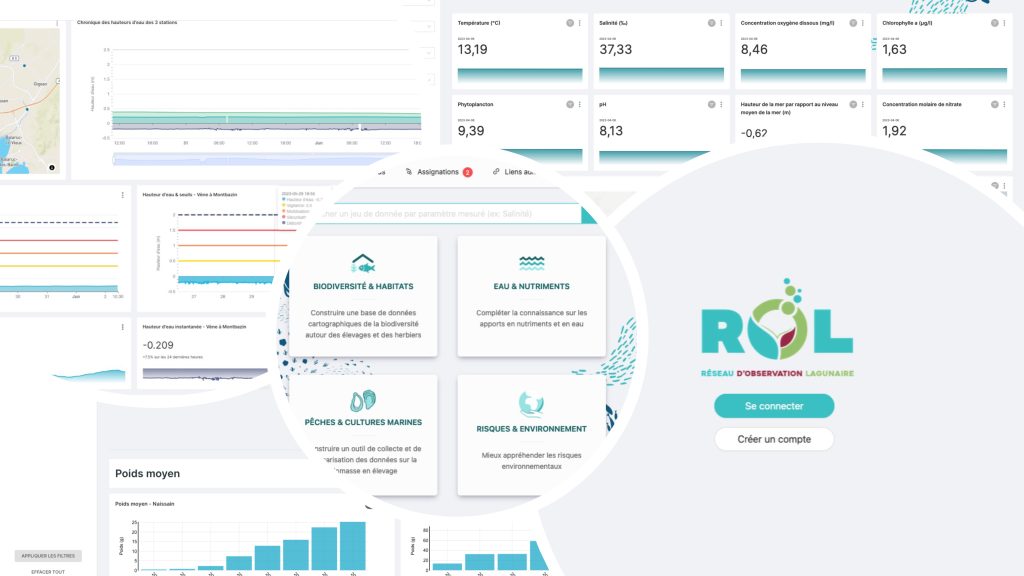Click the Température value 13,19

tap(472, 50)
